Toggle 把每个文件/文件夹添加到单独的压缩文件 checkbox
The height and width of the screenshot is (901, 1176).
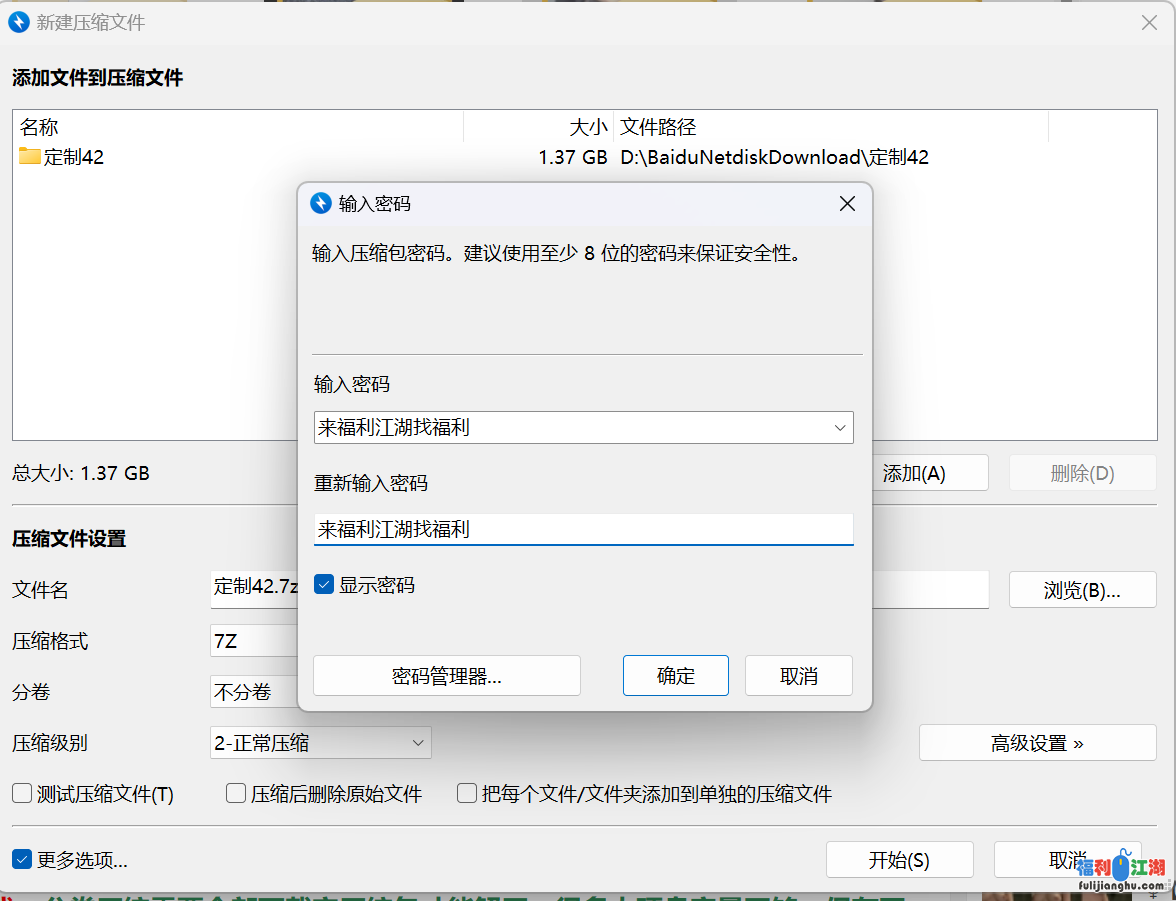click(467, 794)
